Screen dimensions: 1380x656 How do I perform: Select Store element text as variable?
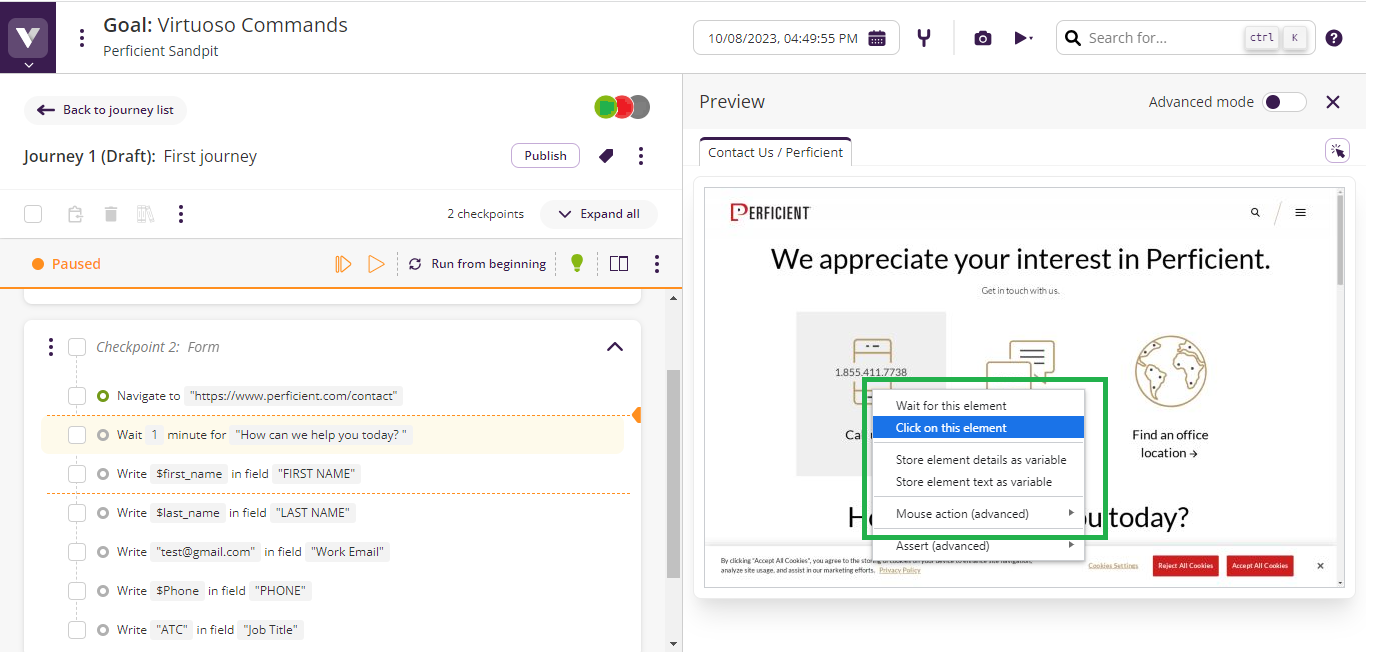point(978,482)
